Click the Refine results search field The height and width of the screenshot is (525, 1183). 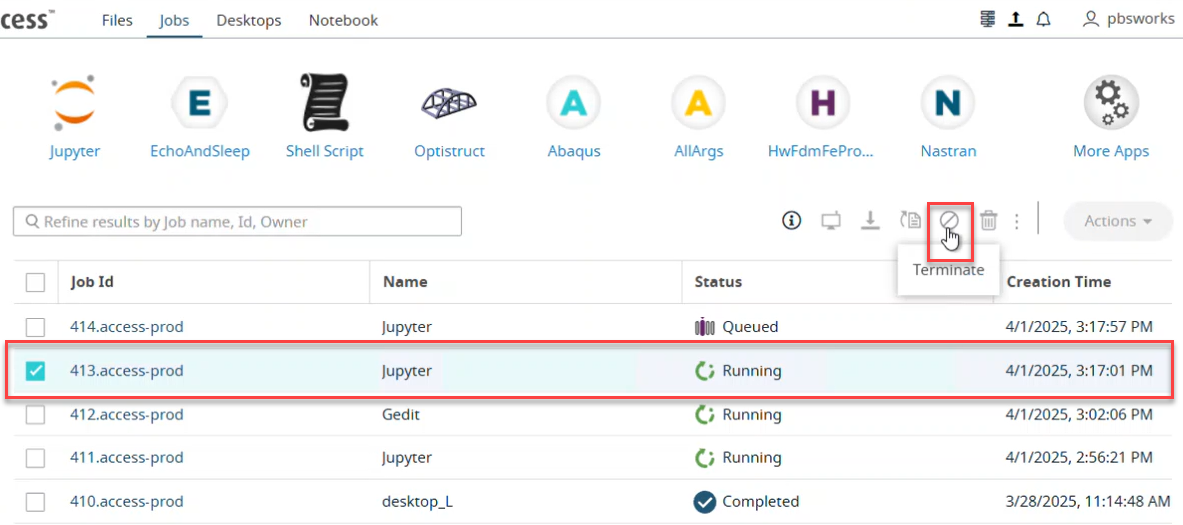click(x=237, y=222)
